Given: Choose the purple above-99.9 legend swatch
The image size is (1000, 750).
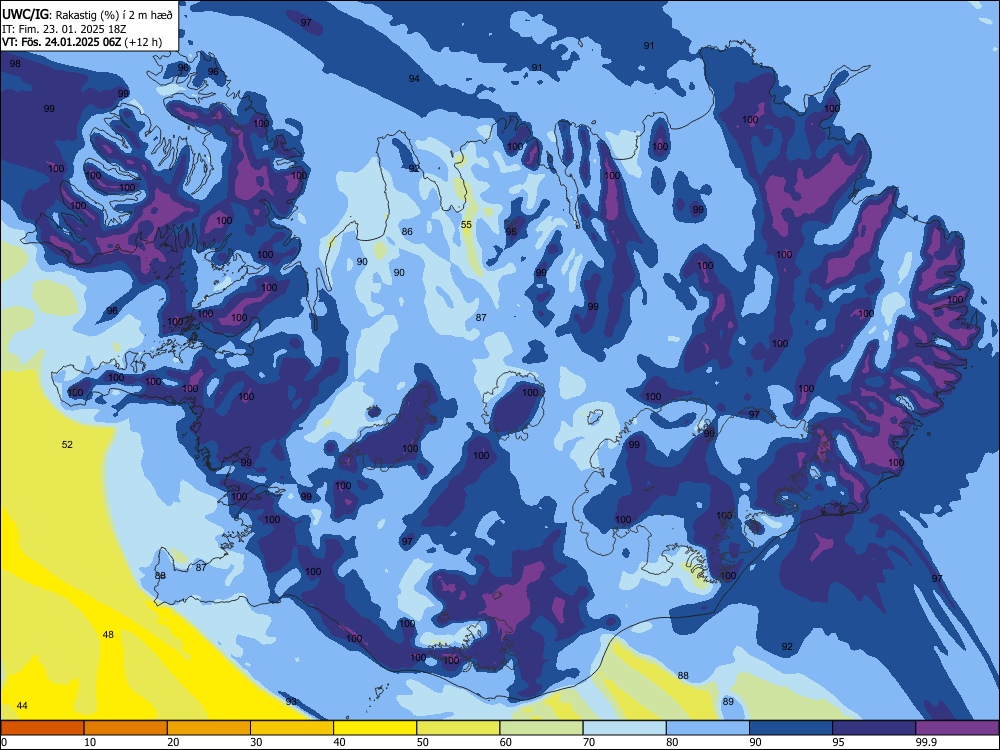Looking at the screenshot, I should tap(957, 728).
